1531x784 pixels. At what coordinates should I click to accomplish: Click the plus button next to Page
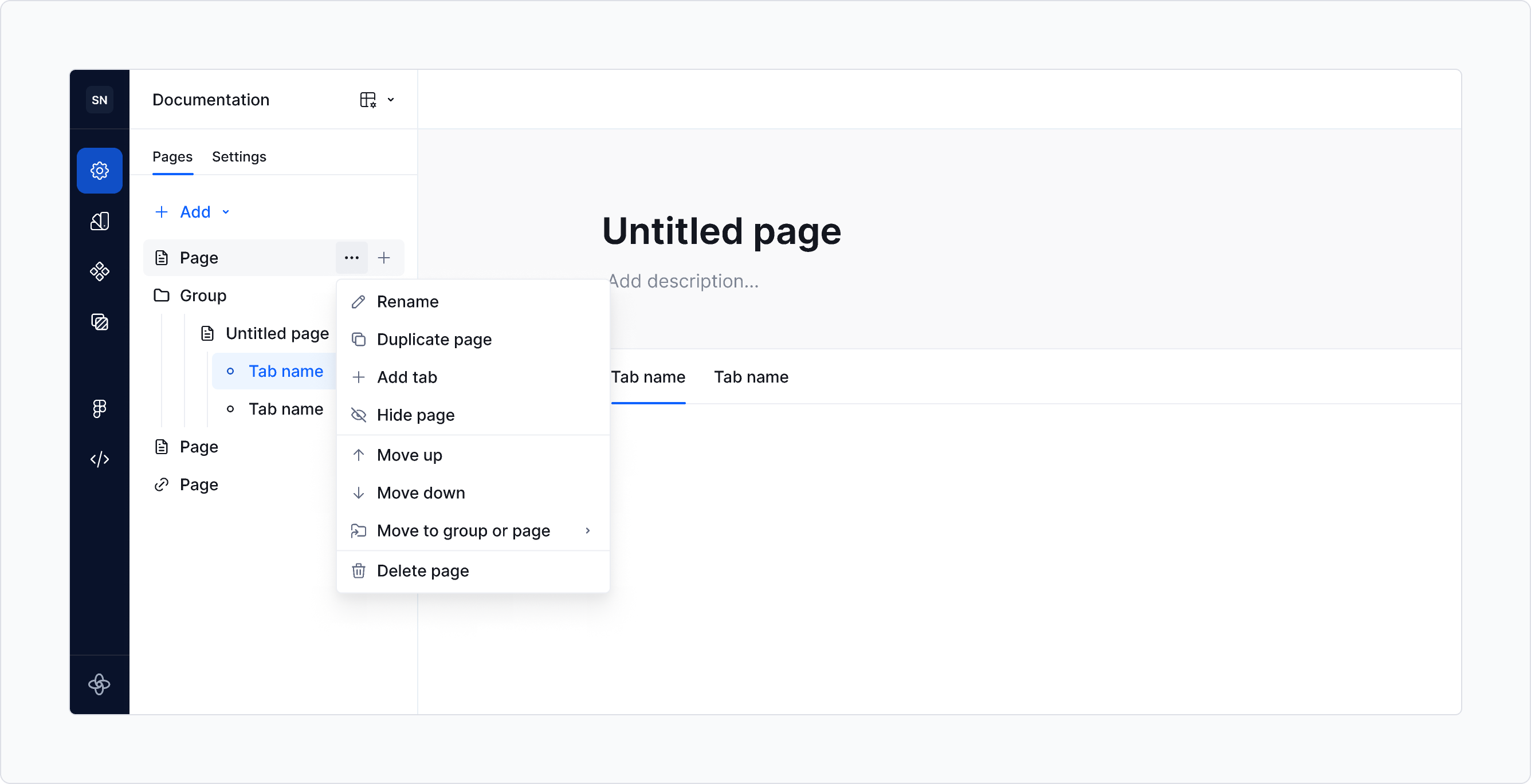coord(384,257)
